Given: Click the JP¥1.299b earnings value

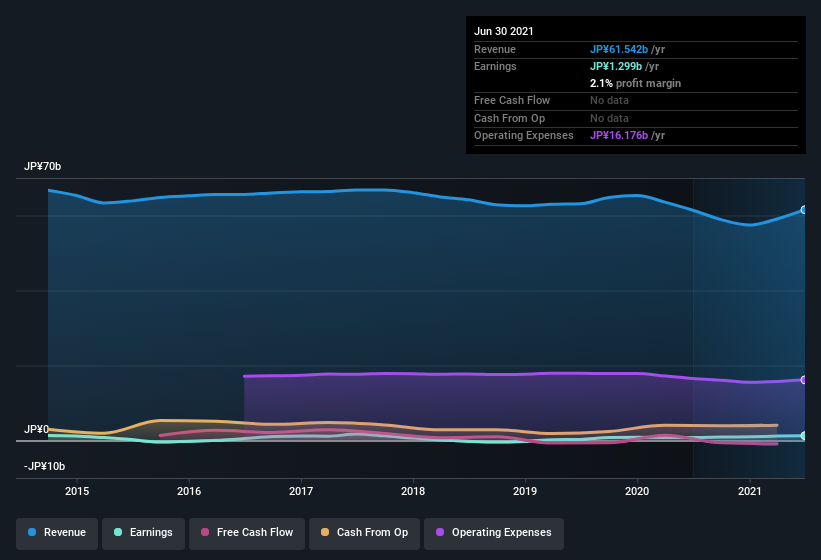Looking at the screenshot, I should (616, 66).
